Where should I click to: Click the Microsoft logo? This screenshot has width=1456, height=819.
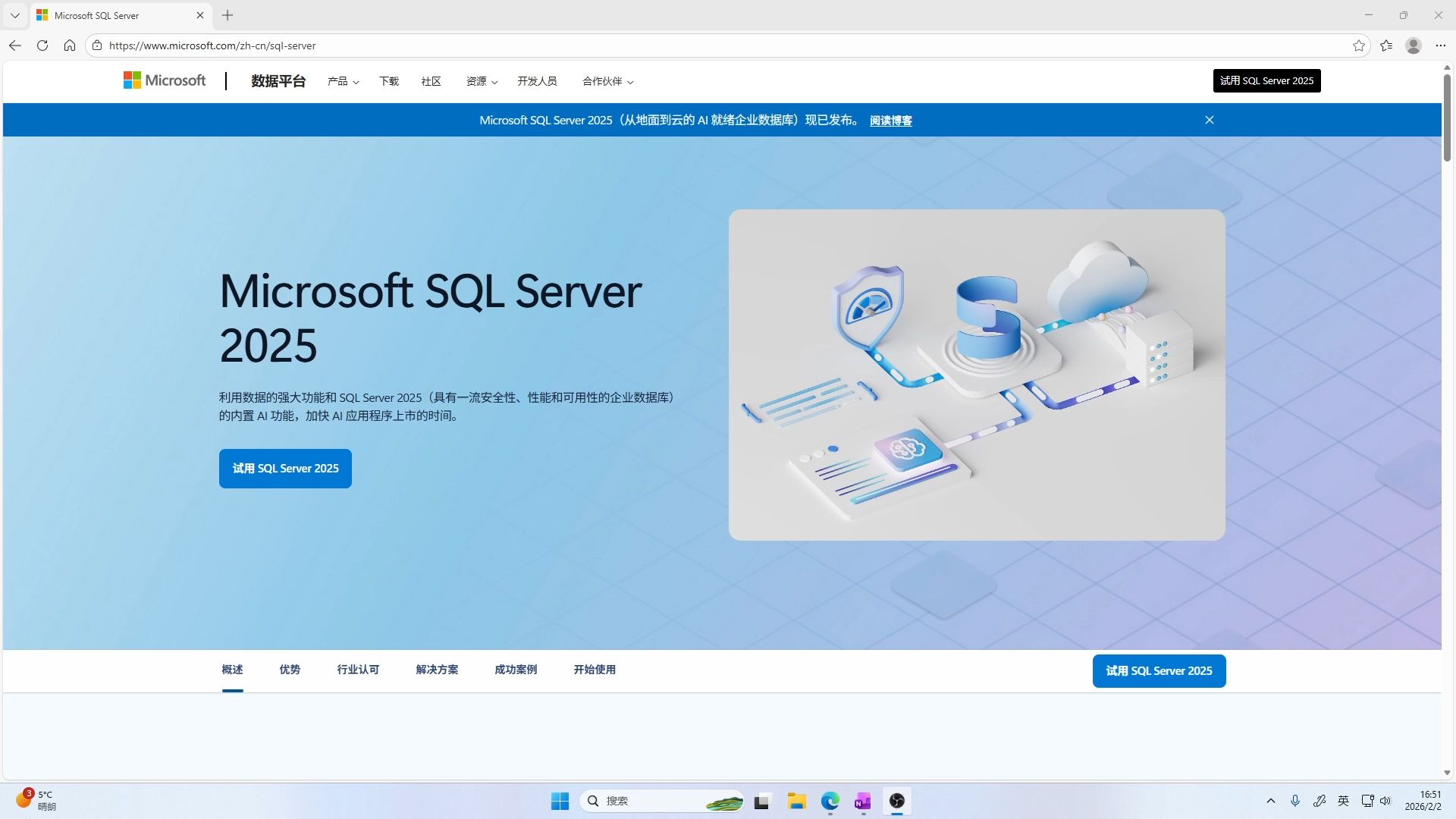(x=165, y=80)
